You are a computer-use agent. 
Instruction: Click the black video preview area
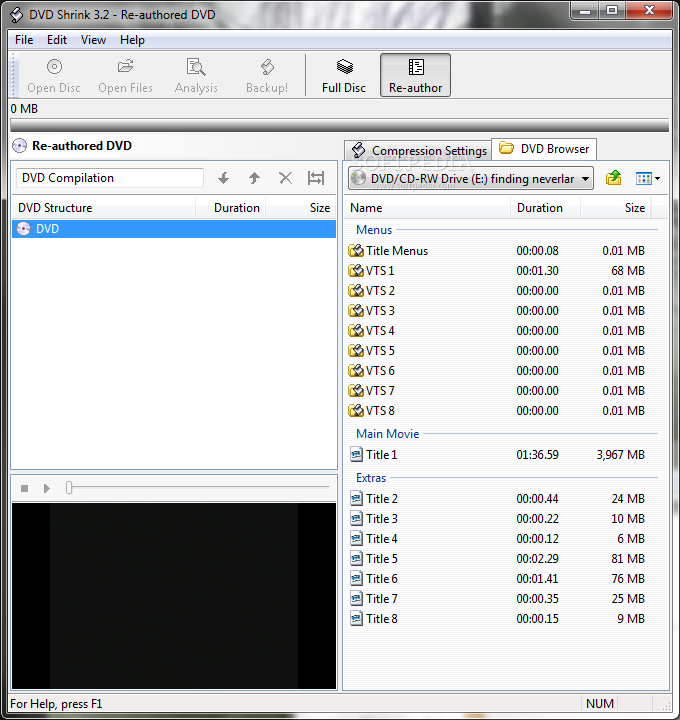click(174, 596)
